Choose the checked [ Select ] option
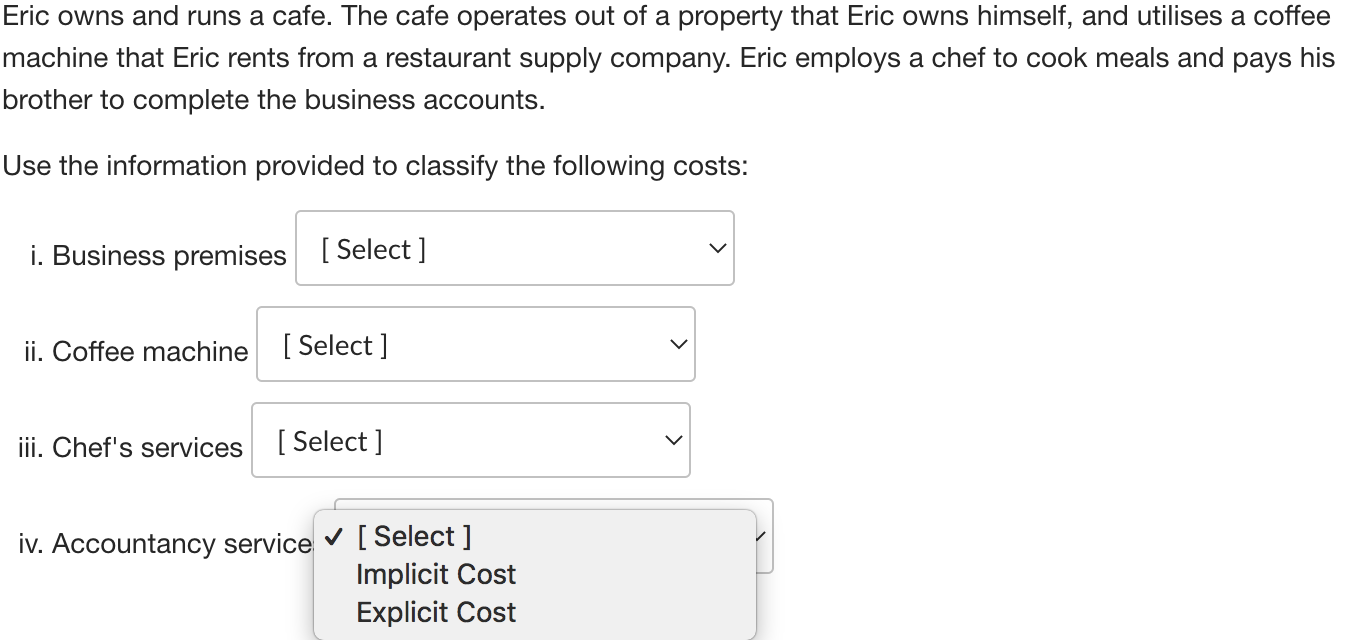Screen dimensions: 1356x640 415,536
